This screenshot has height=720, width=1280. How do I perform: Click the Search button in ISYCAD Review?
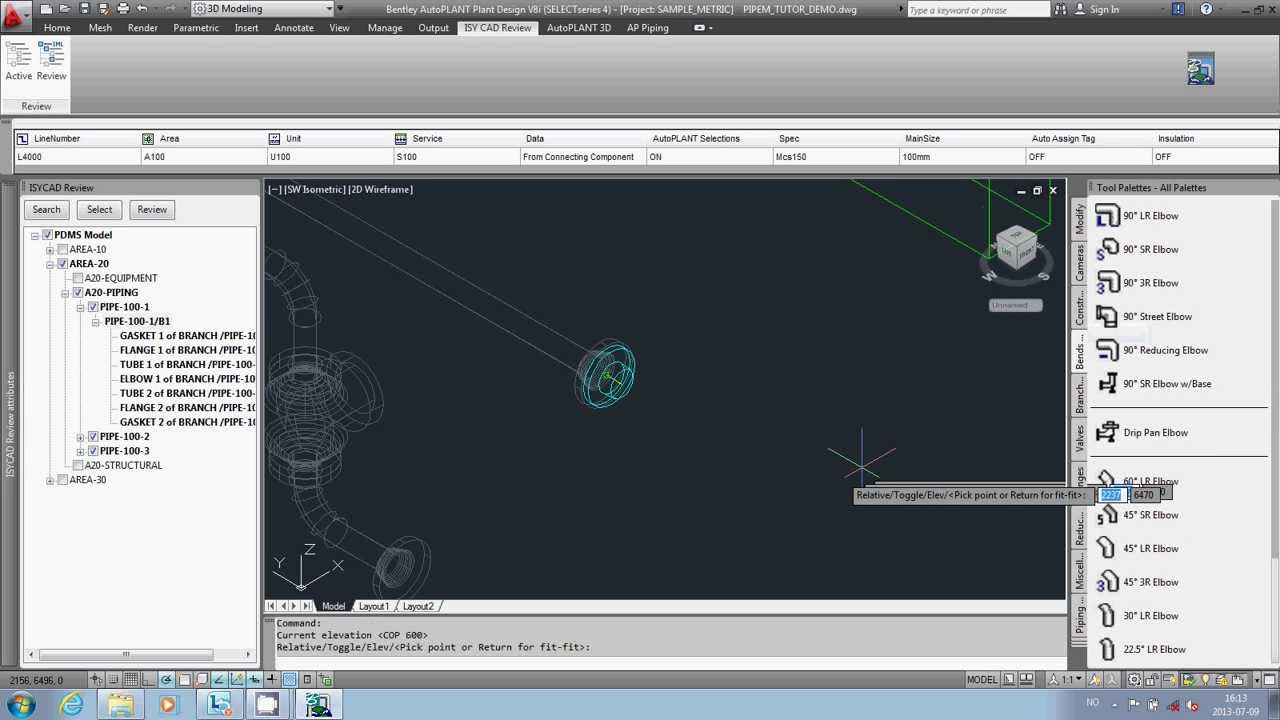click(46, 210)
